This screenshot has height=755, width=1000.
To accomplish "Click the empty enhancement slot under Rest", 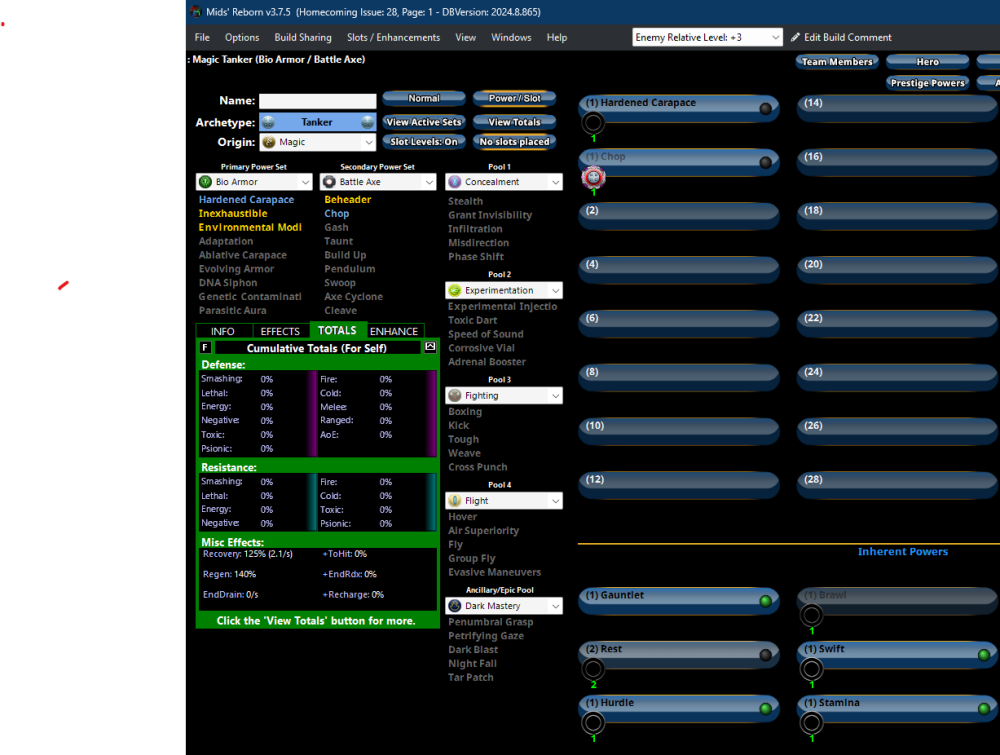I will 593,670.
